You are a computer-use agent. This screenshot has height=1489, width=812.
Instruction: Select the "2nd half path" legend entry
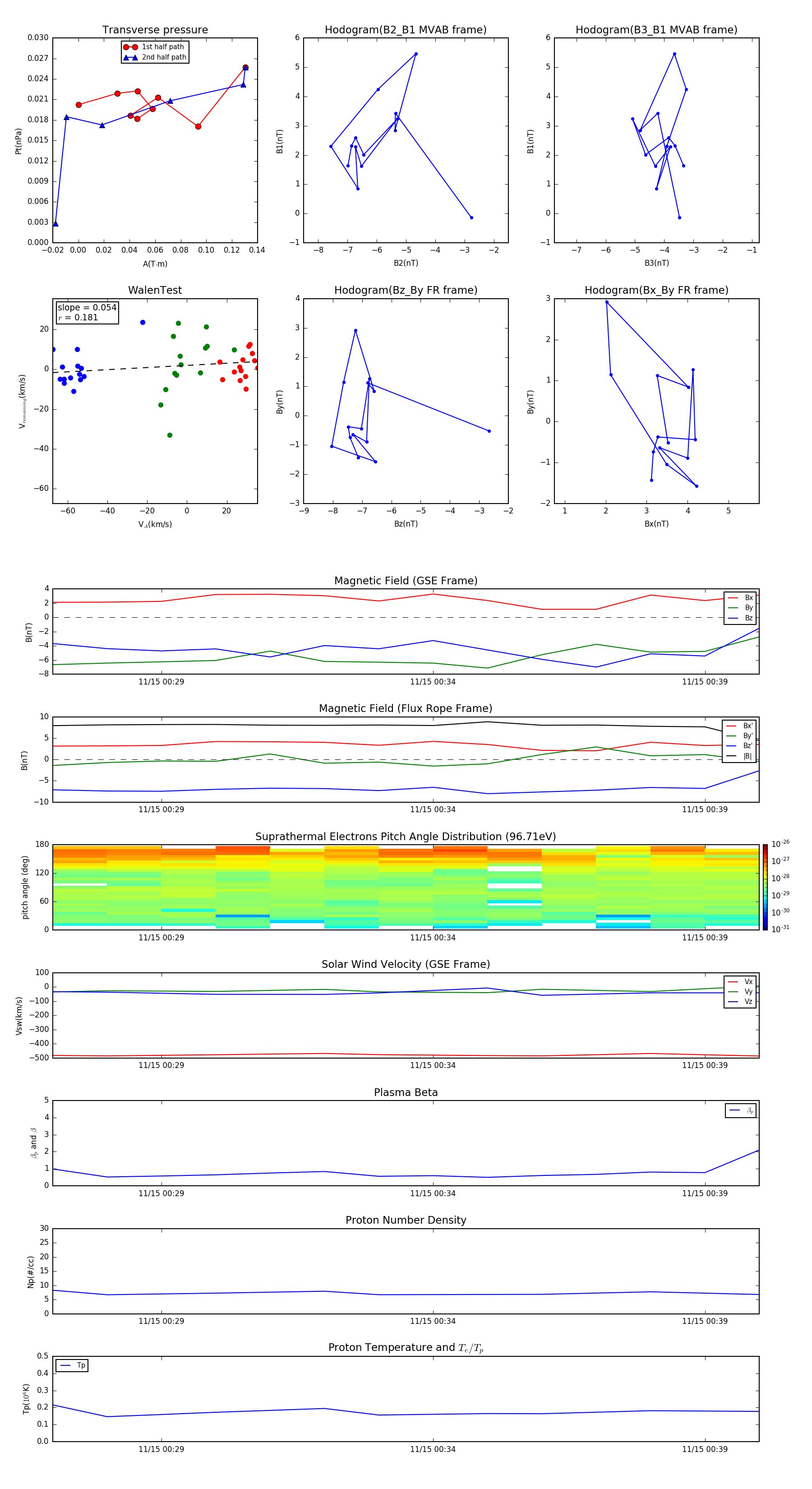click(154, 57)
